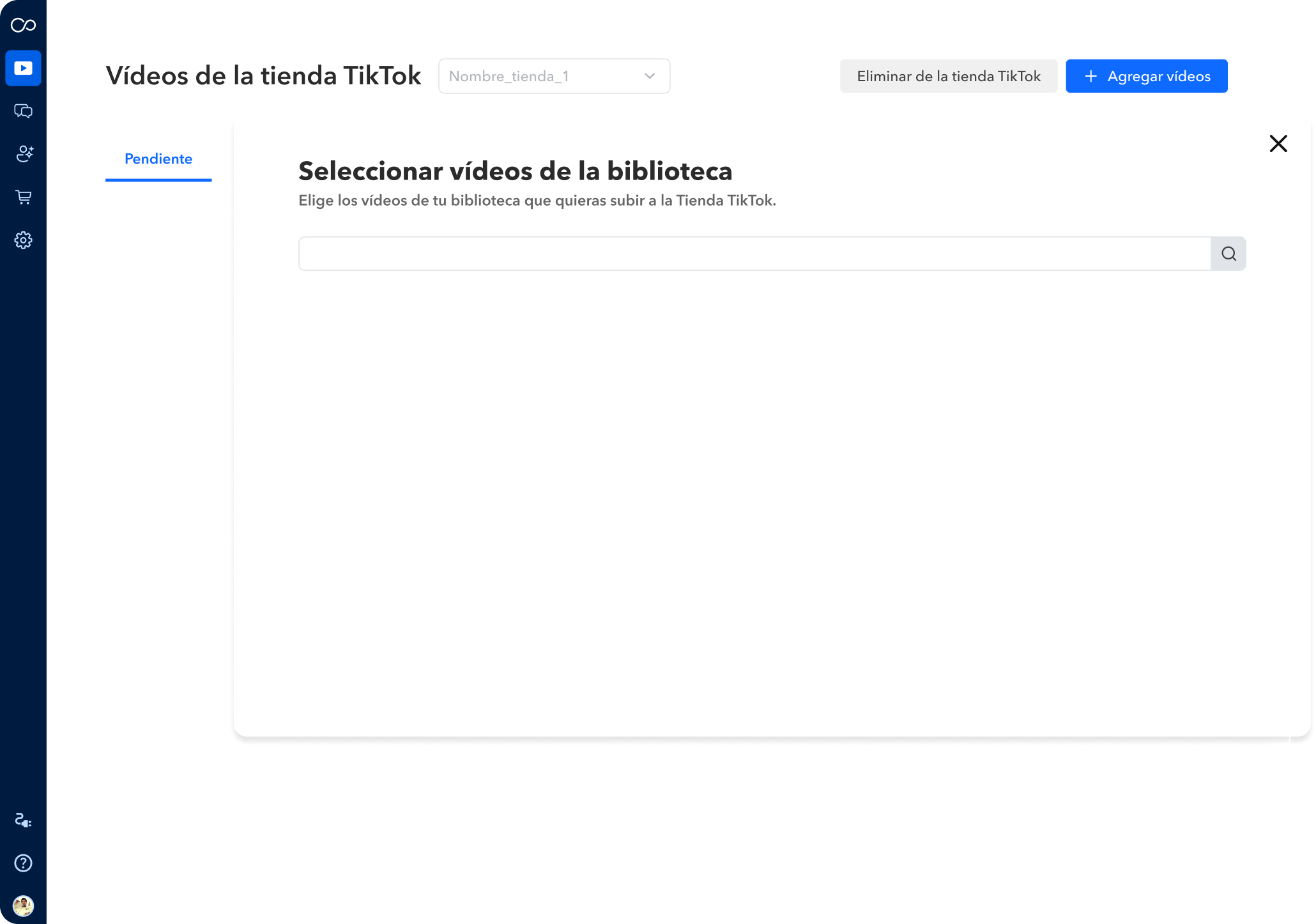Open the Nombre_tienda_1 store dropdown
The image size is (1316, 924).
tap(553, 75)
